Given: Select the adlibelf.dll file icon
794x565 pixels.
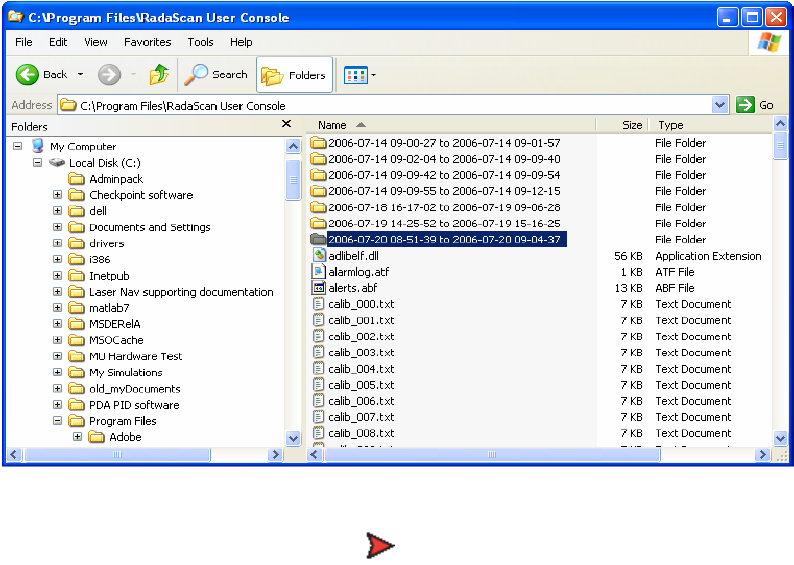Looking at the screenshot, I should tap(319, 256).
